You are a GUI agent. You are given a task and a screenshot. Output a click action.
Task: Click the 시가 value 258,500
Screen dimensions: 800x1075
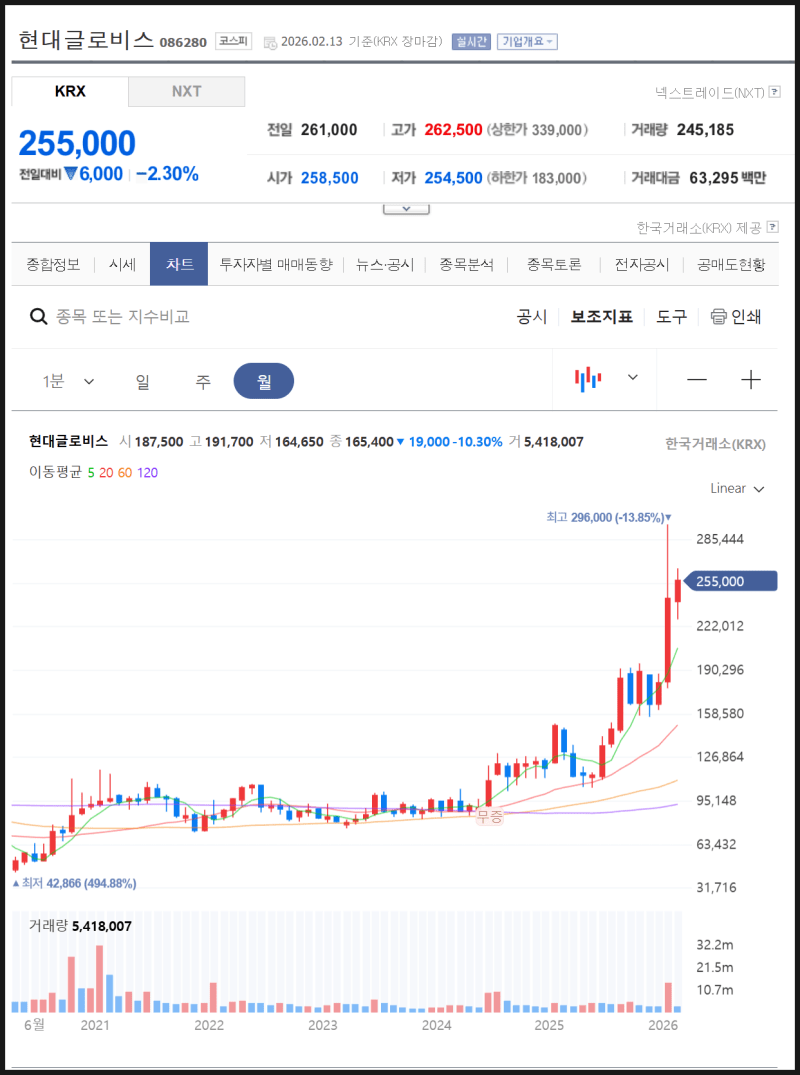click(x=330, y=178)
